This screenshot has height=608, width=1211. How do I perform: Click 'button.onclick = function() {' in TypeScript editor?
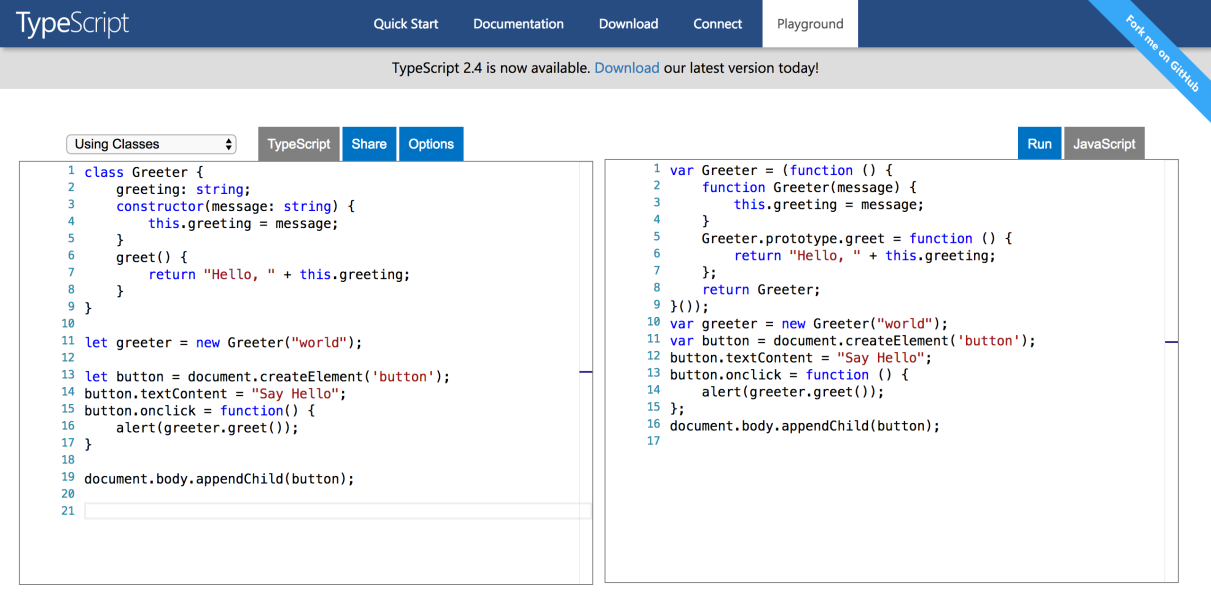(x=199, y=410)
